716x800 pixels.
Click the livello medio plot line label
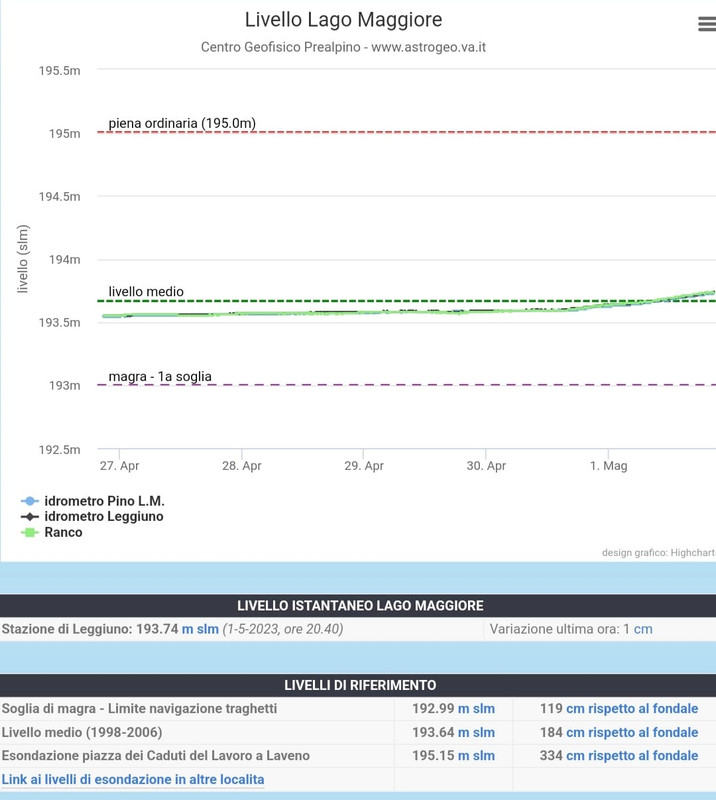pos(146,291)
